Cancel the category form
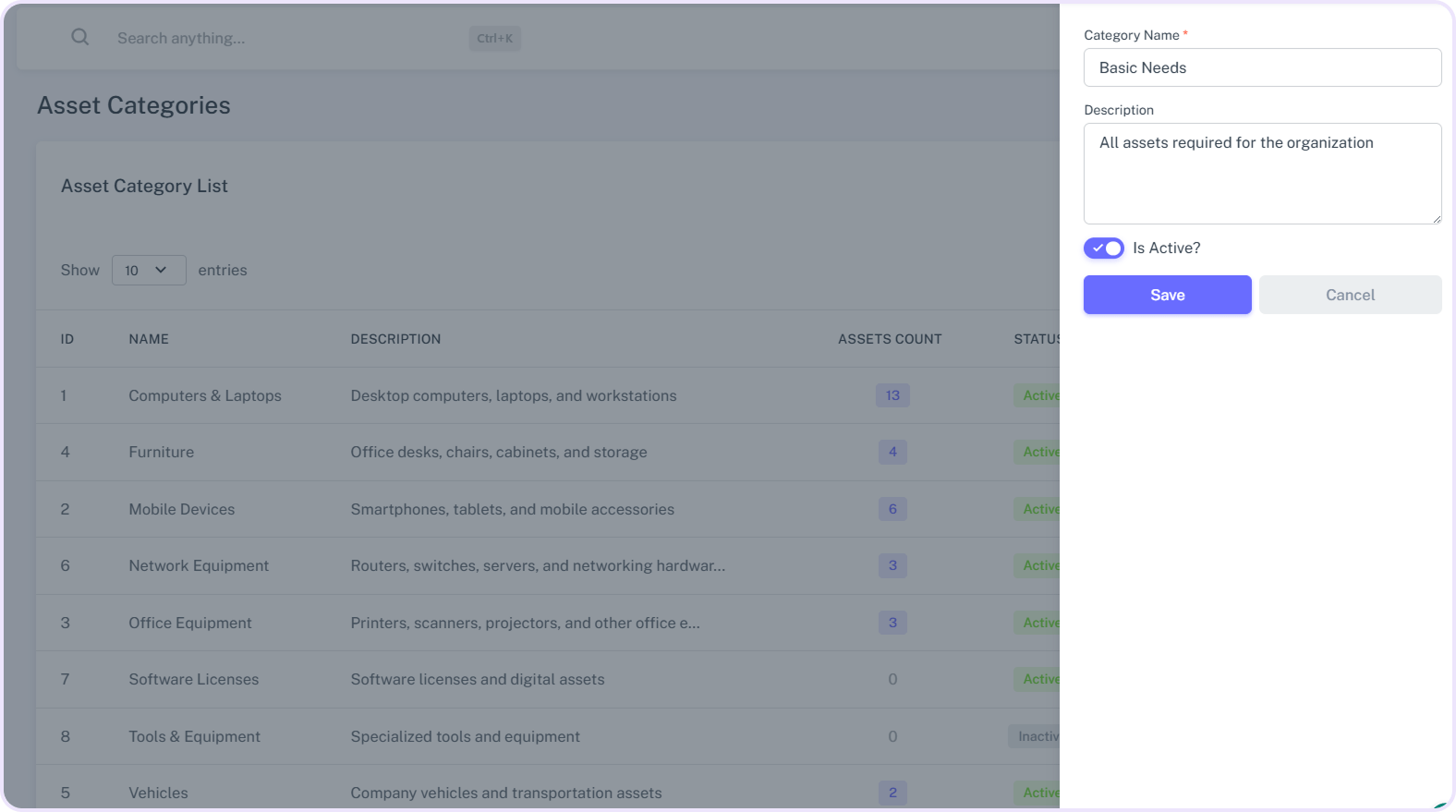The width and height of the screenshot is (1456, 812). pyautogui.click(x=1350, y=295)
